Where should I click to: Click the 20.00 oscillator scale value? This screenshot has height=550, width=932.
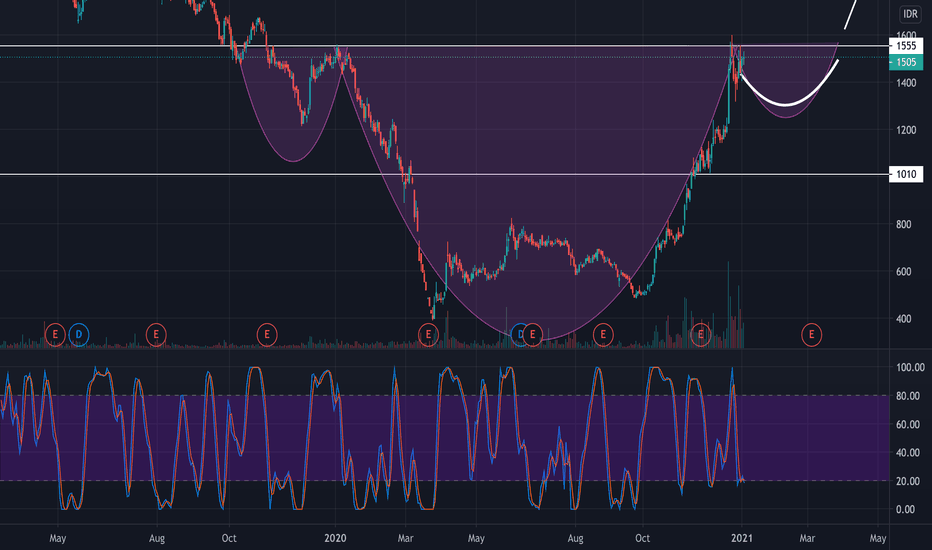[908, 481]
